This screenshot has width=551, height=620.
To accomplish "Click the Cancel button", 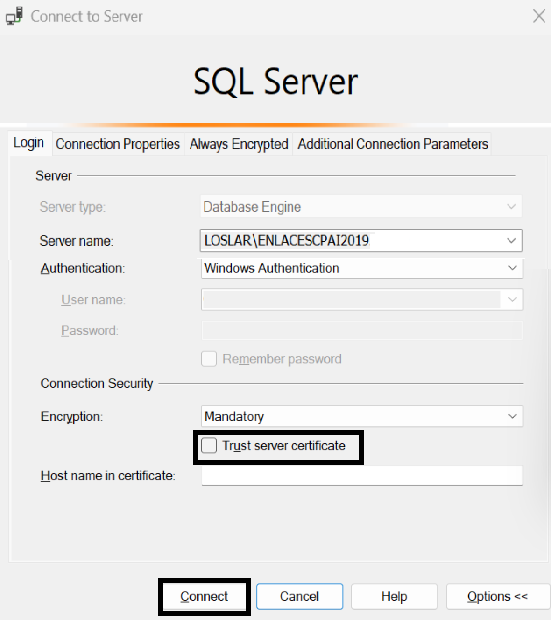I will pyautogui.click(x=299, y=596).
